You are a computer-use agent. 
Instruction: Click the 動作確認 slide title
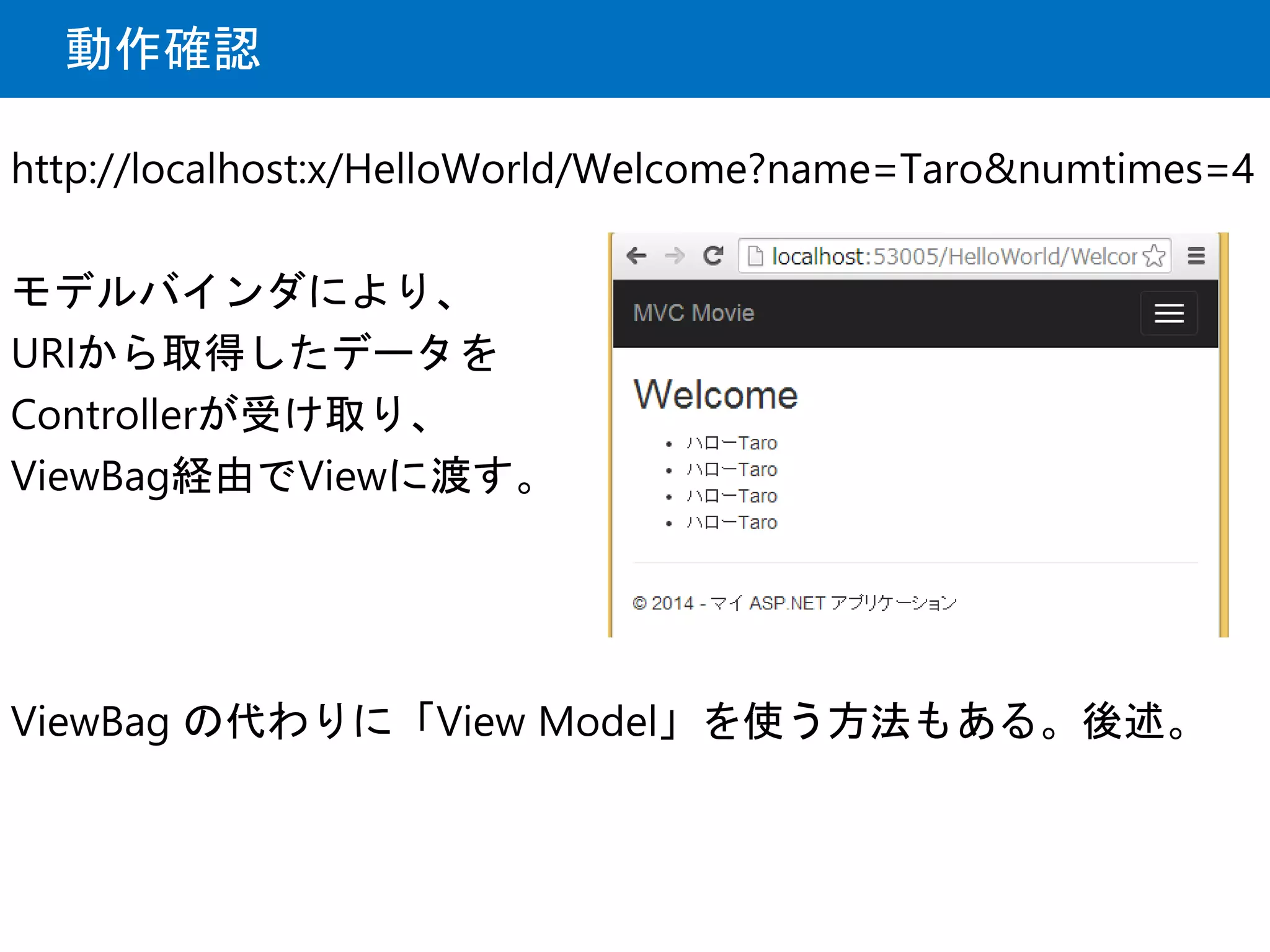162,49
